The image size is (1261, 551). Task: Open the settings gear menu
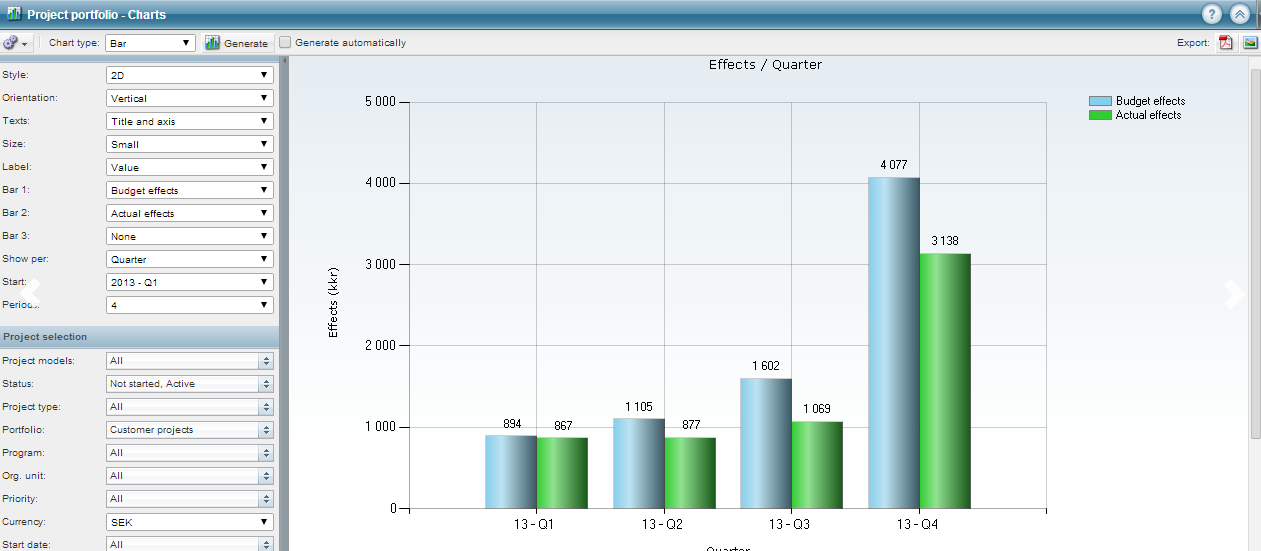(15, 43)
